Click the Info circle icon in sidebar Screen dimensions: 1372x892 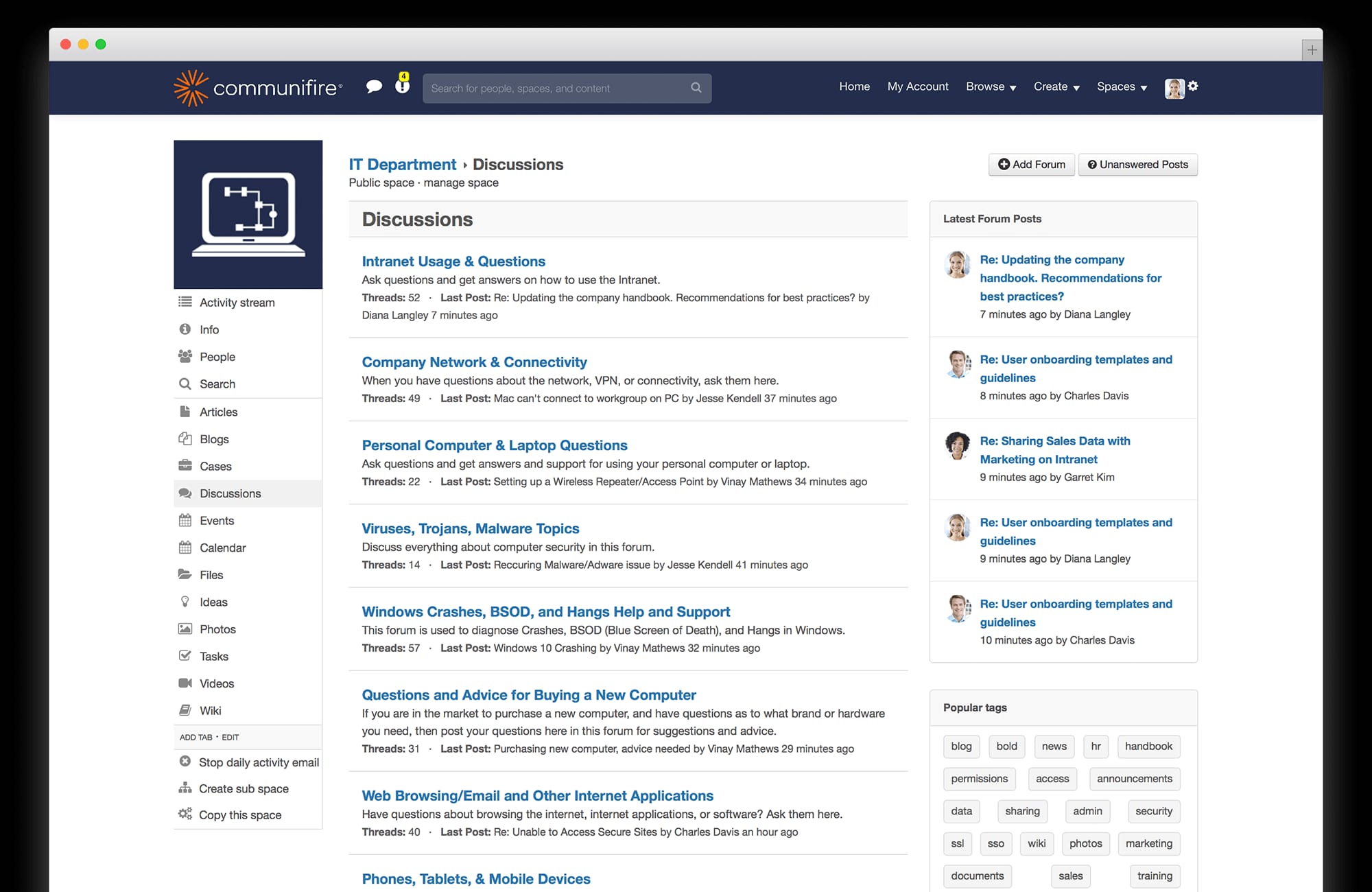coord(185,329)
